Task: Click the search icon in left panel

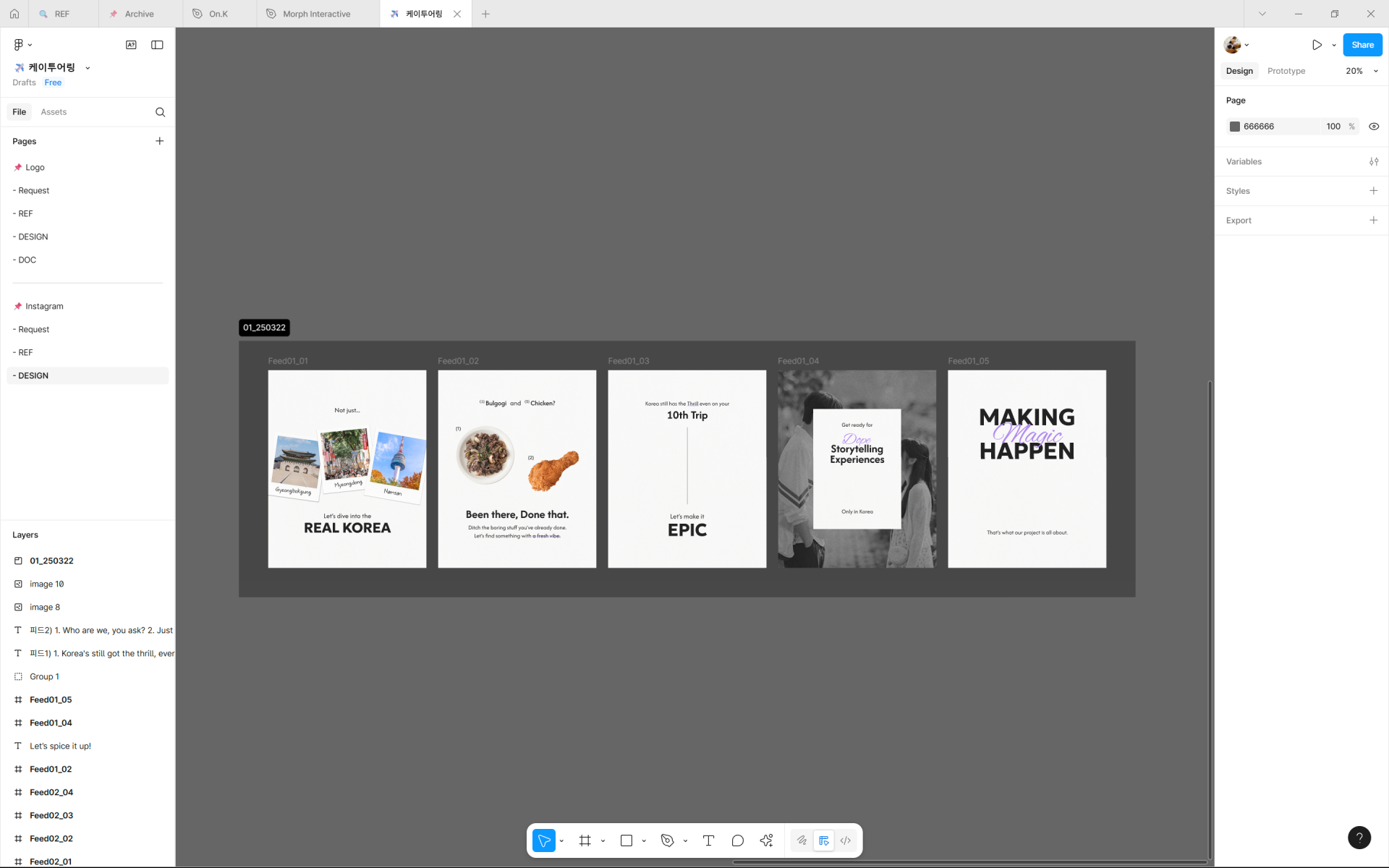Action: click(160, 112)
